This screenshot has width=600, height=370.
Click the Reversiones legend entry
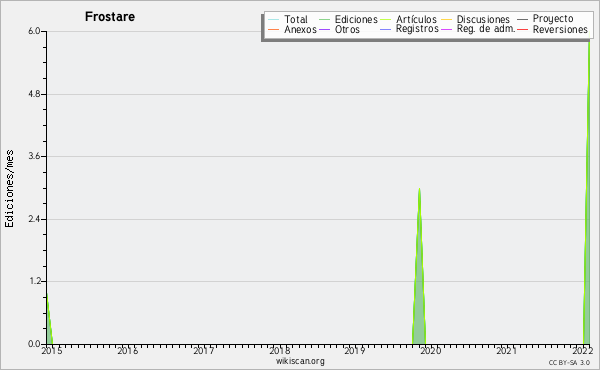coord(553,29)
